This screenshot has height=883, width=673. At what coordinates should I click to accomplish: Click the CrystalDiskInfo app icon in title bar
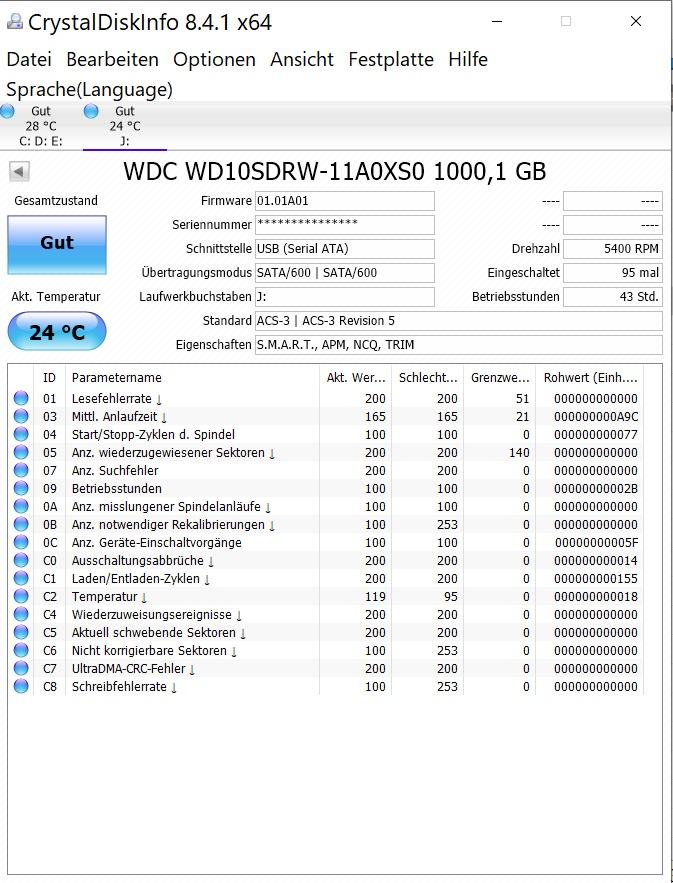[x=14, y=21]
